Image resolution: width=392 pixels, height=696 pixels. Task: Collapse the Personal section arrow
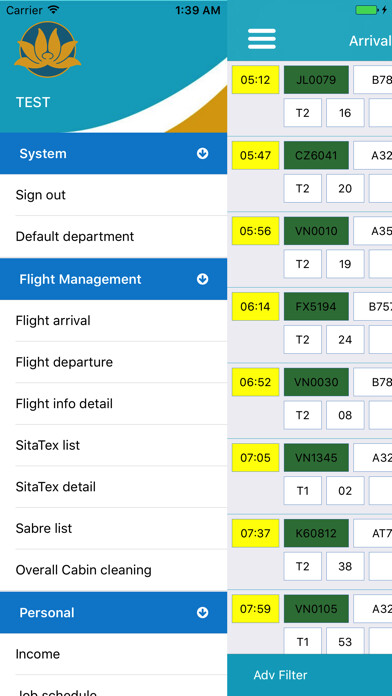(202, 613)
